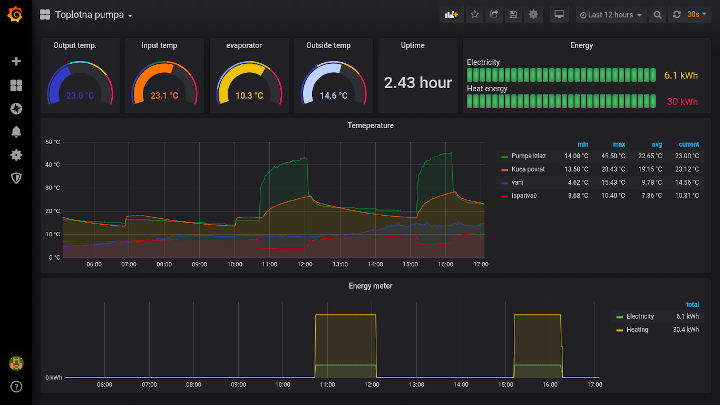The image size is (720, 405).
Task: Open the Help question mark icon
Action: click(16, 387)
